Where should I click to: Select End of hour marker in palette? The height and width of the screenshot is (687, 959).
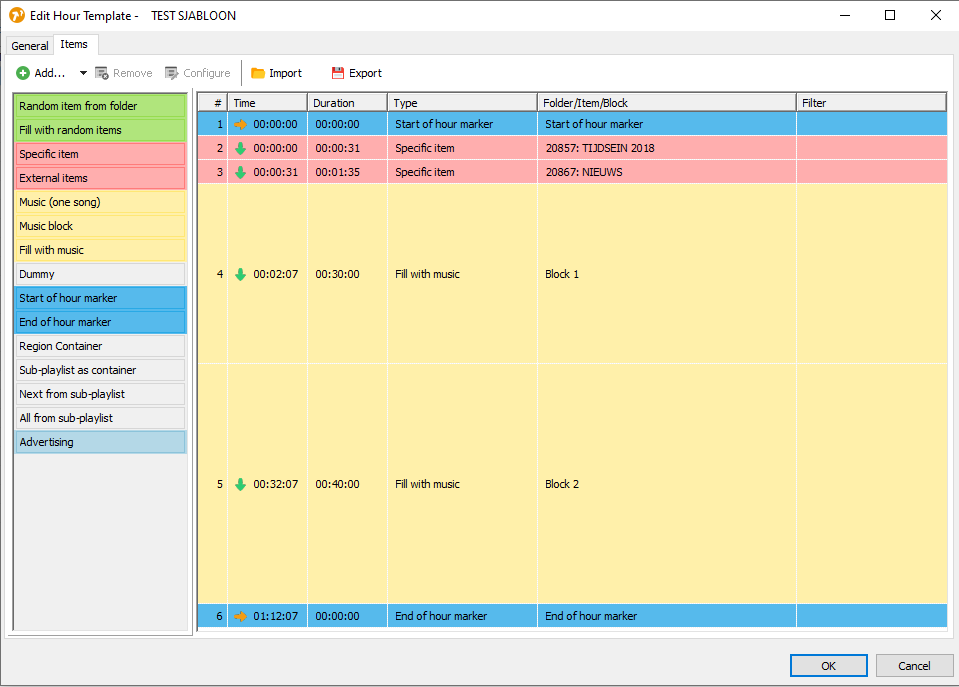pyautogui.click(x=100, y=322)
